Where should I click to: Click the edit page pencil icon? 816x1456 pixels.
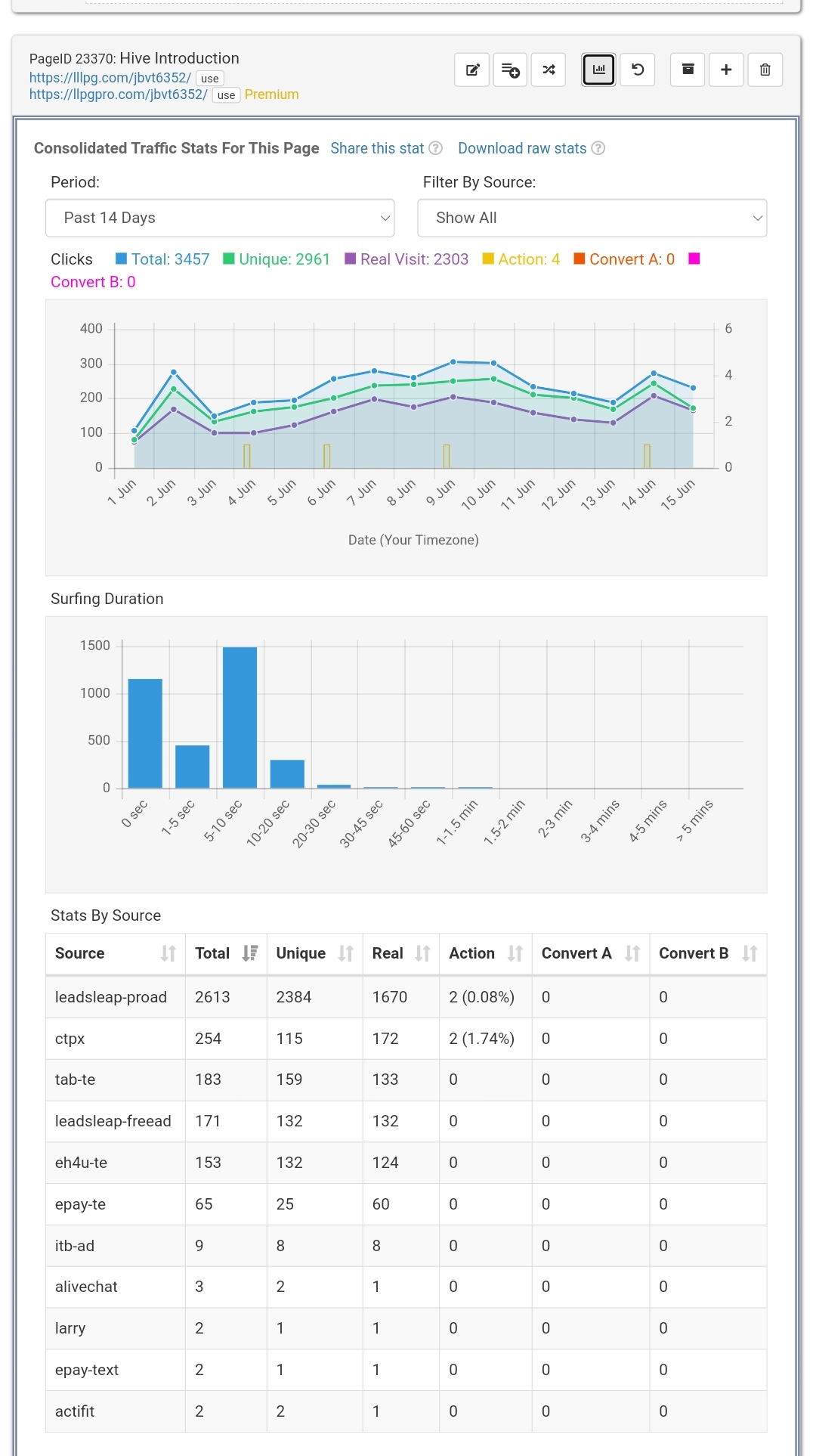[472, 70]
